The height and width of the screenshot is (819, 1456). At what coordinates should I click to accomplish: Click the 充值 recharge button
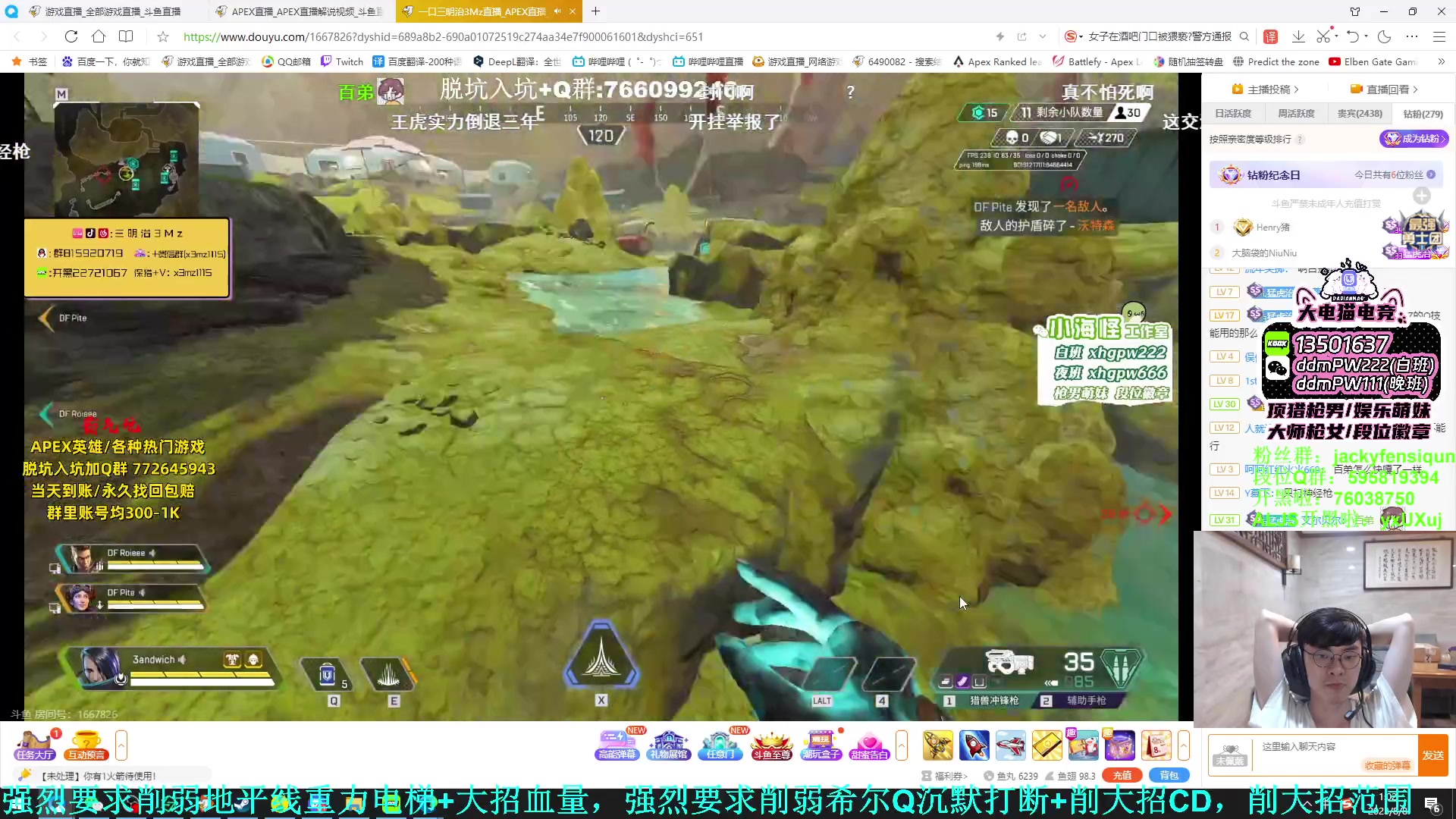coord(1122,775)
